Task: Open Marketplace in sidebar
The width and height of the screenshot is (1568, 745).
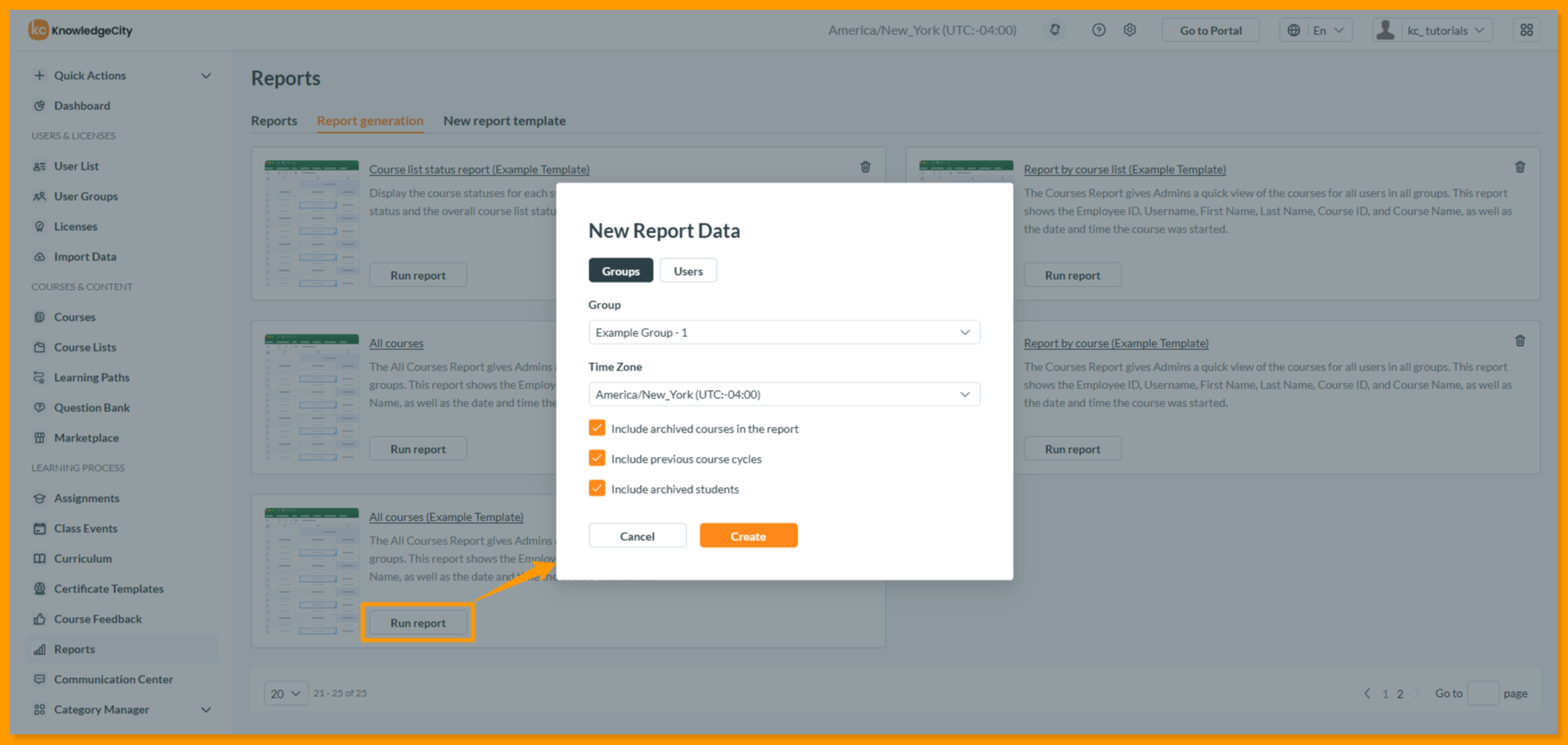Action: click(x=86, y=437)
